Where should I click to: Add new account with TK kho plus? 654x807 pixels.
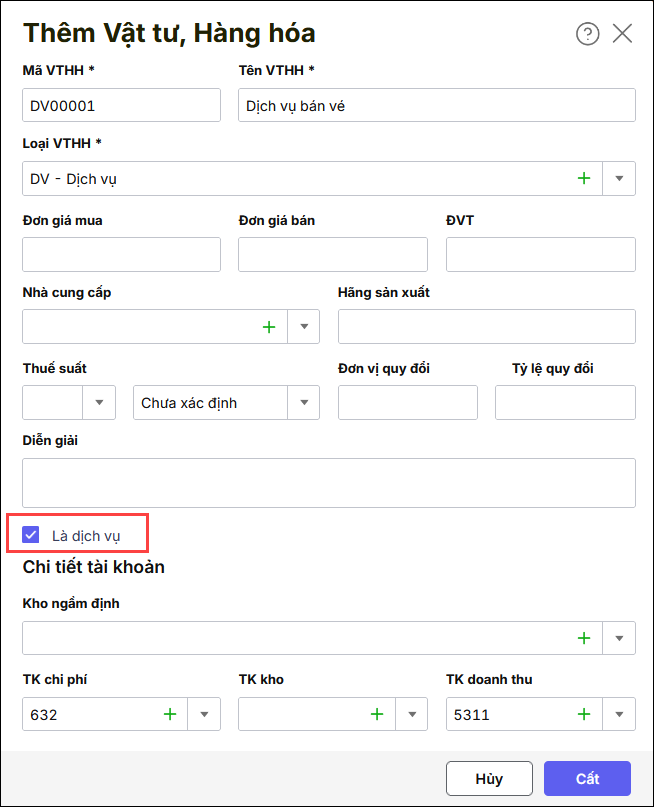pyautogui.click(x=377, y=715)
